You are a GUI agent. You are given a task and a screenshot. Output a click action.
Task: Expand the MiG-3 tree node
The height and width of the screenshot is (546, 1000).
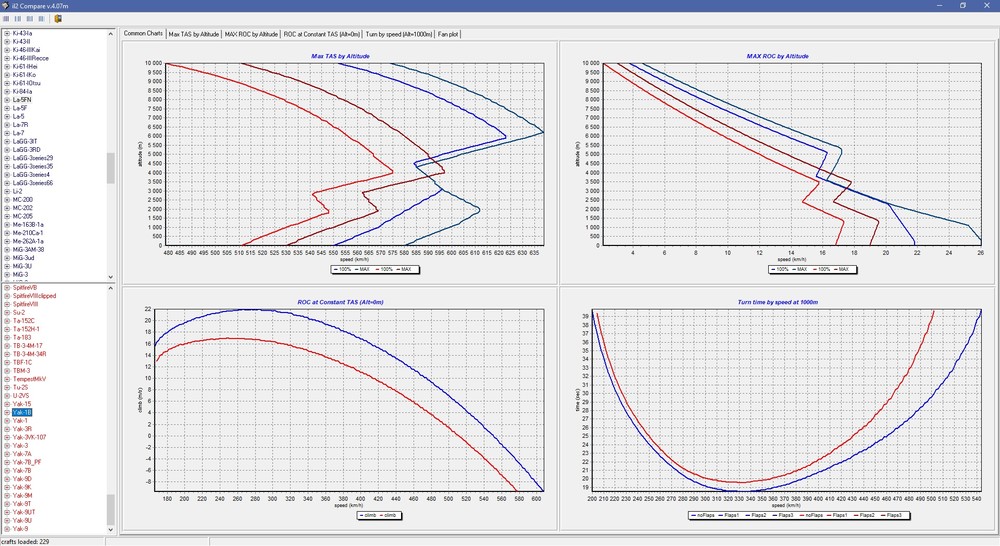point(7,274)
